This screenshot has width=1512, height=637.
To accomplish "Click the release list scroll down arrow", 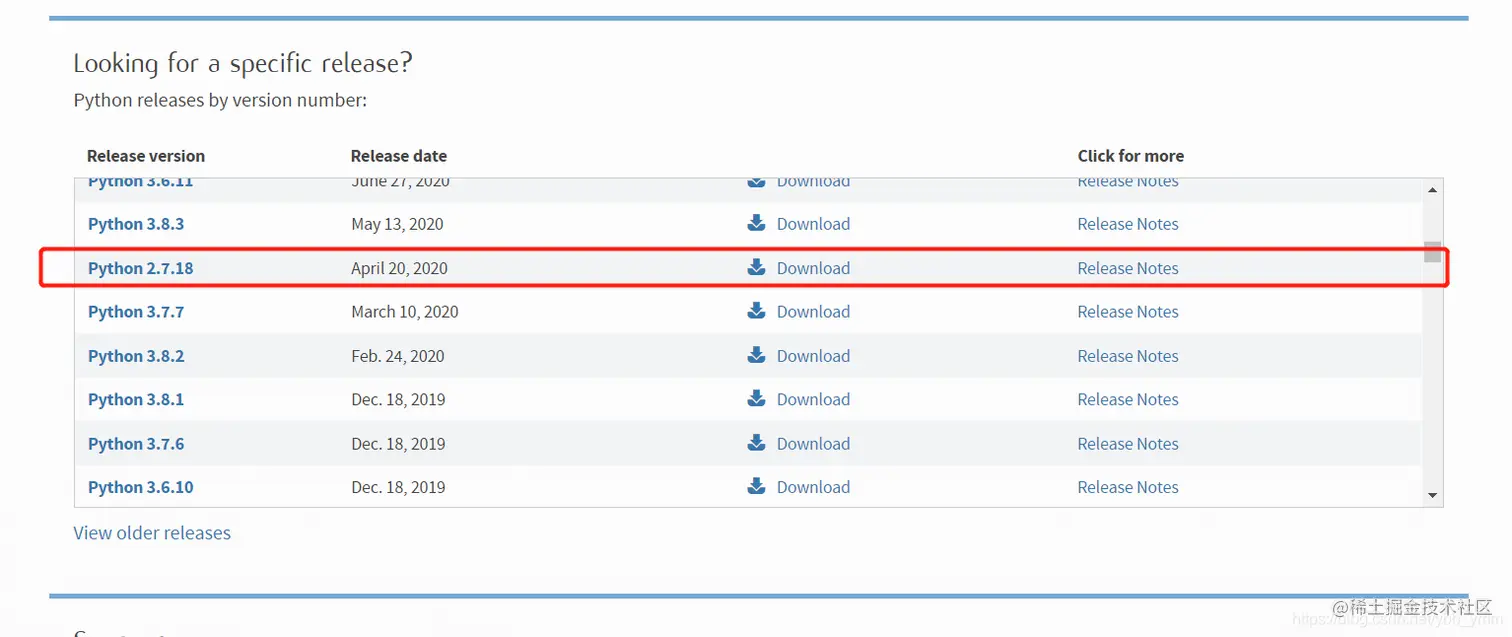I will [1432, 495].
